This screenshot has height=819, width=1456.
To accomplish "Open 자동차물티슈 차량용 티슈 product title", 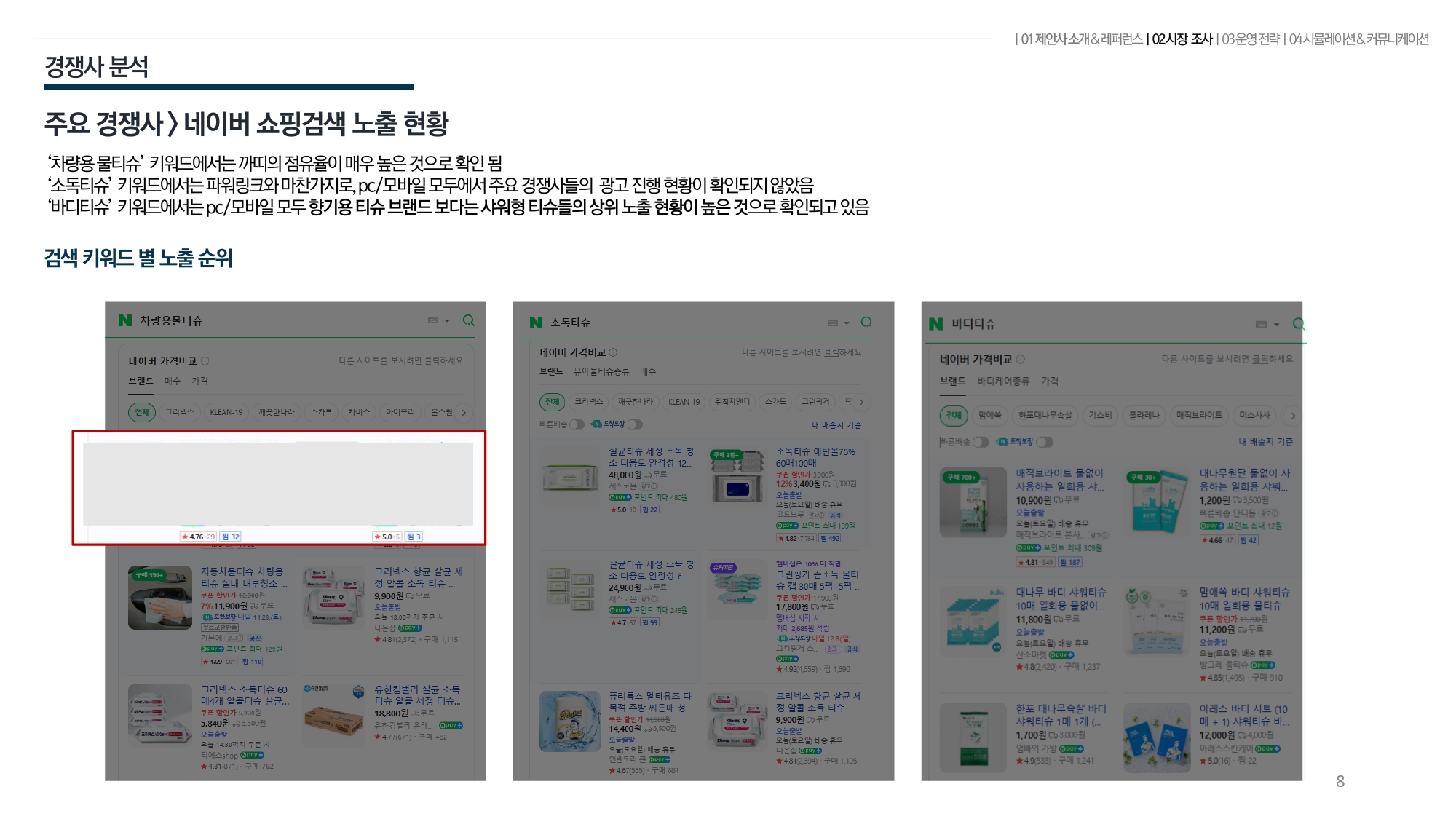I will click(243, 577).
